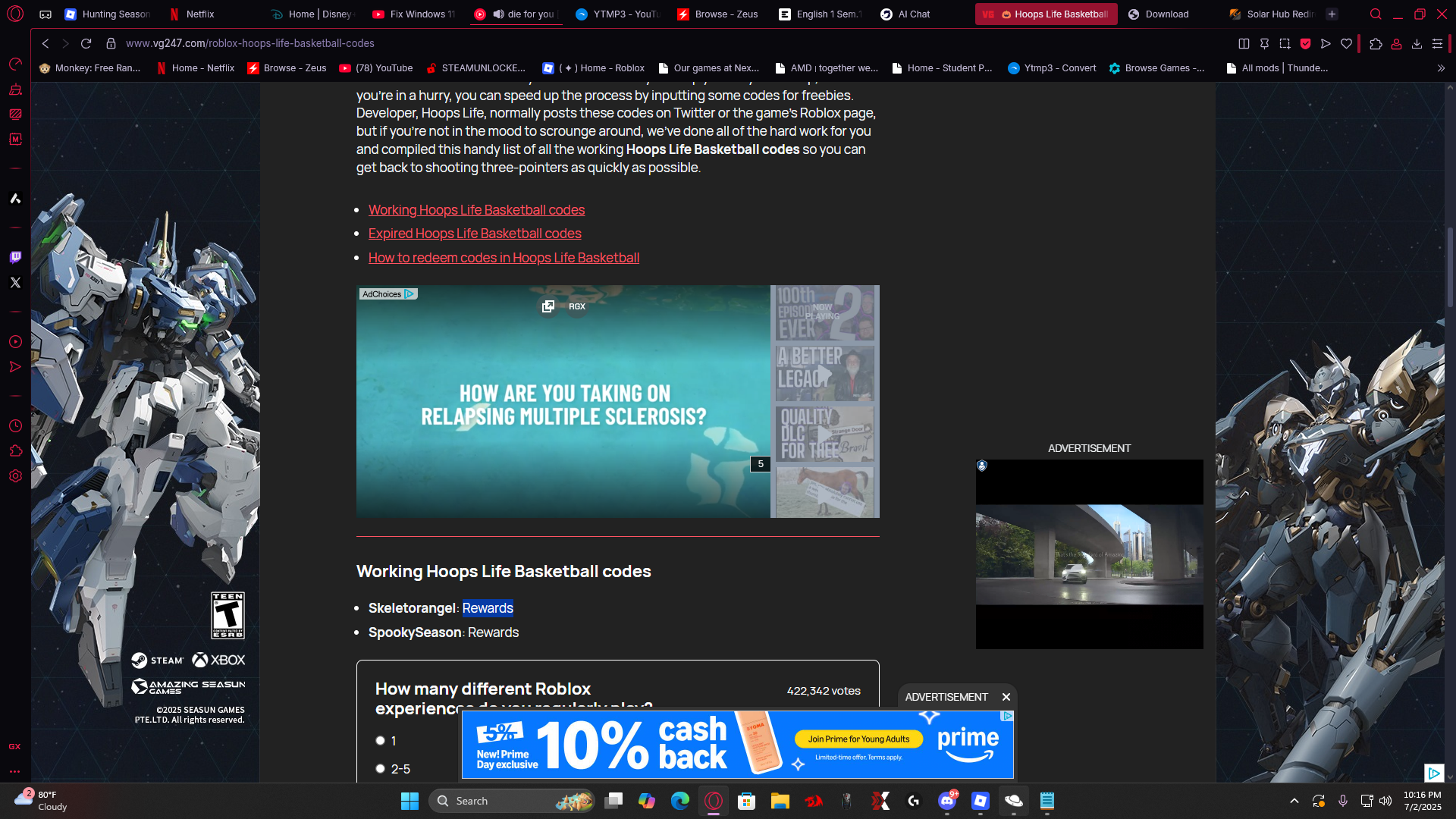
Task: Switch to the Solar Hub tab
Action: [x=1271, y=14]
